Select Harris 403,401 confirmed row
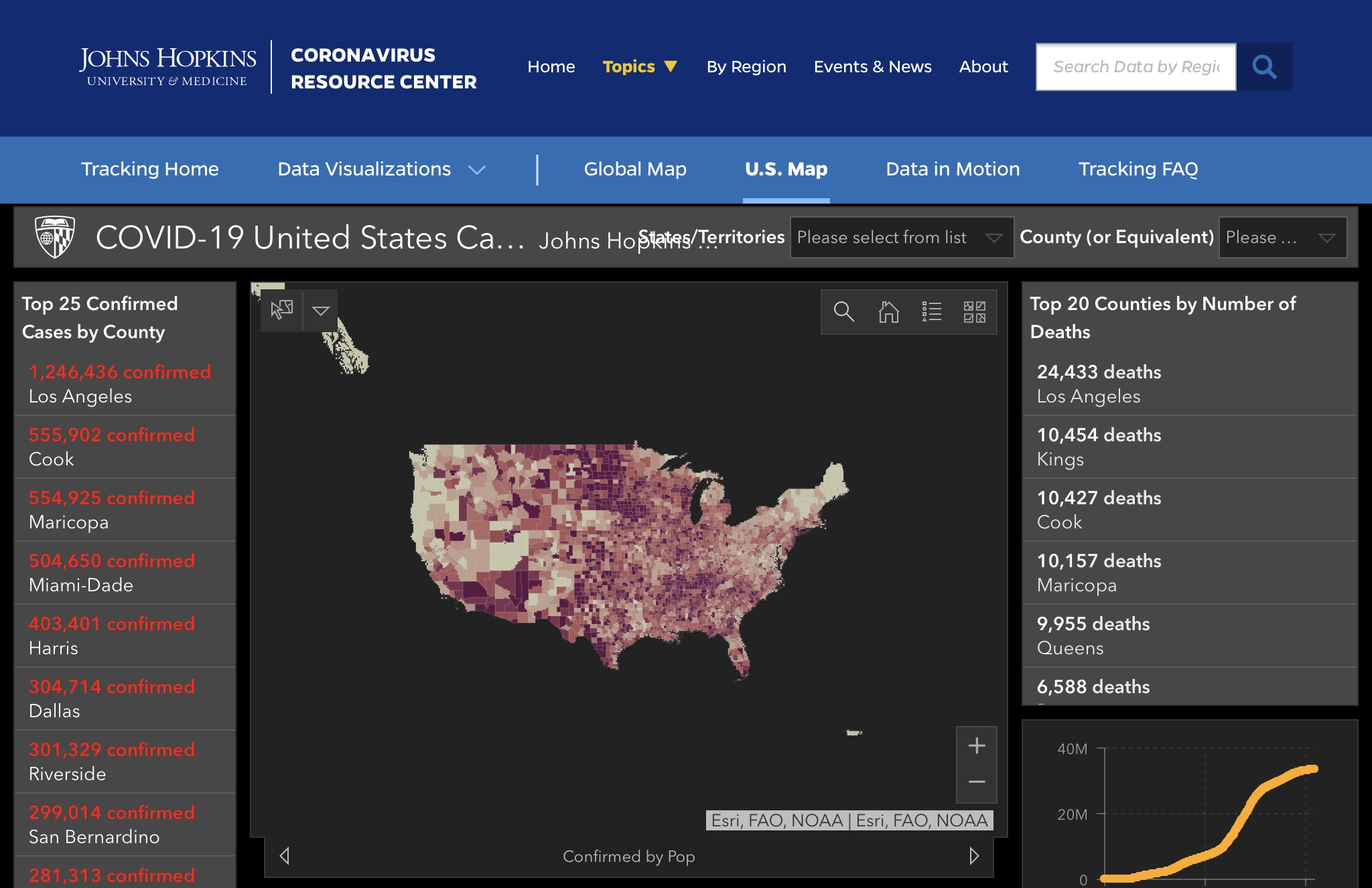This screenshot has width=1372, height=888. pos(125,636)
